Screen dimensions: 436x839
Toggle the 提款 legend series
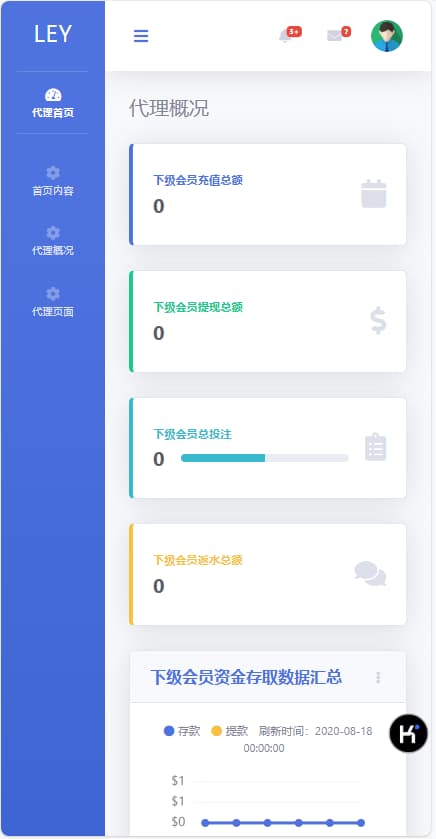(230, 731)
